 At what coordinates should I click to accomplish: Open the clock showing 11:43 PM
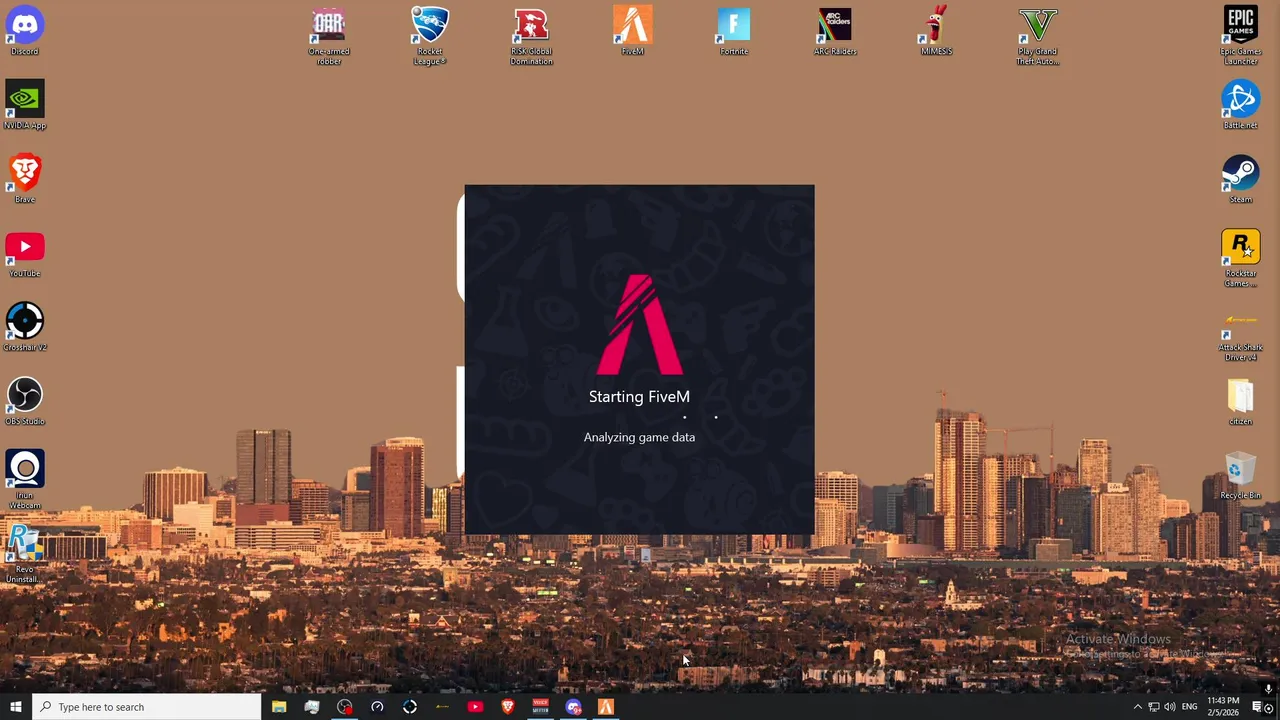tap(1223, 707)
